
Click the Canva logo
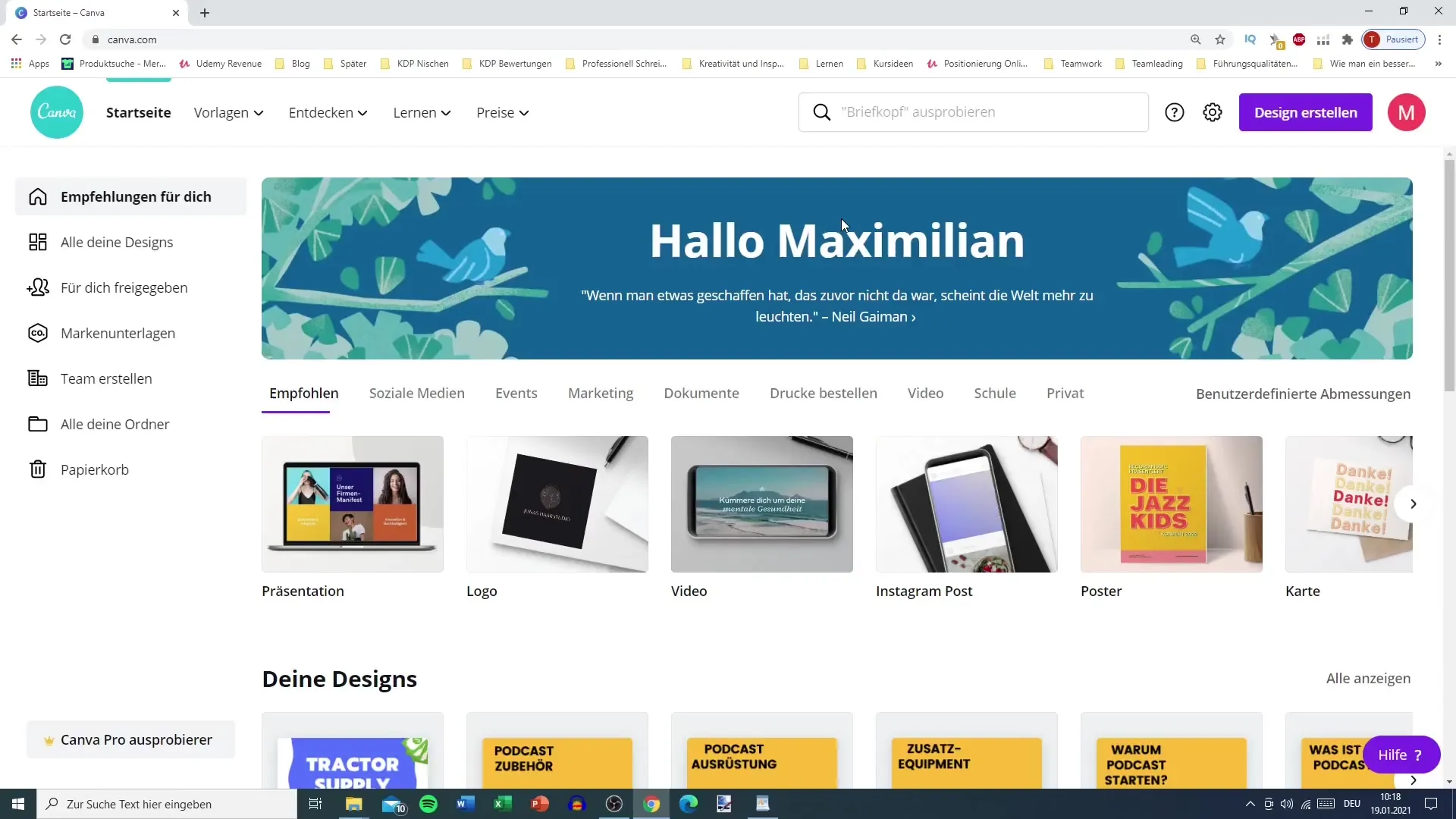57,112
